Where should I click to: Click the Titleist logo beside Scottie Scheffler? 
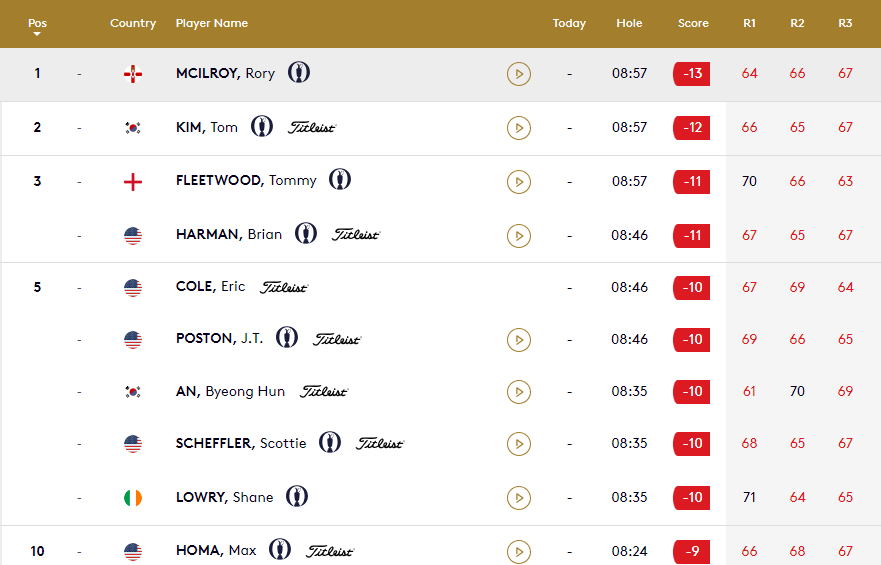tap(380, 444)
